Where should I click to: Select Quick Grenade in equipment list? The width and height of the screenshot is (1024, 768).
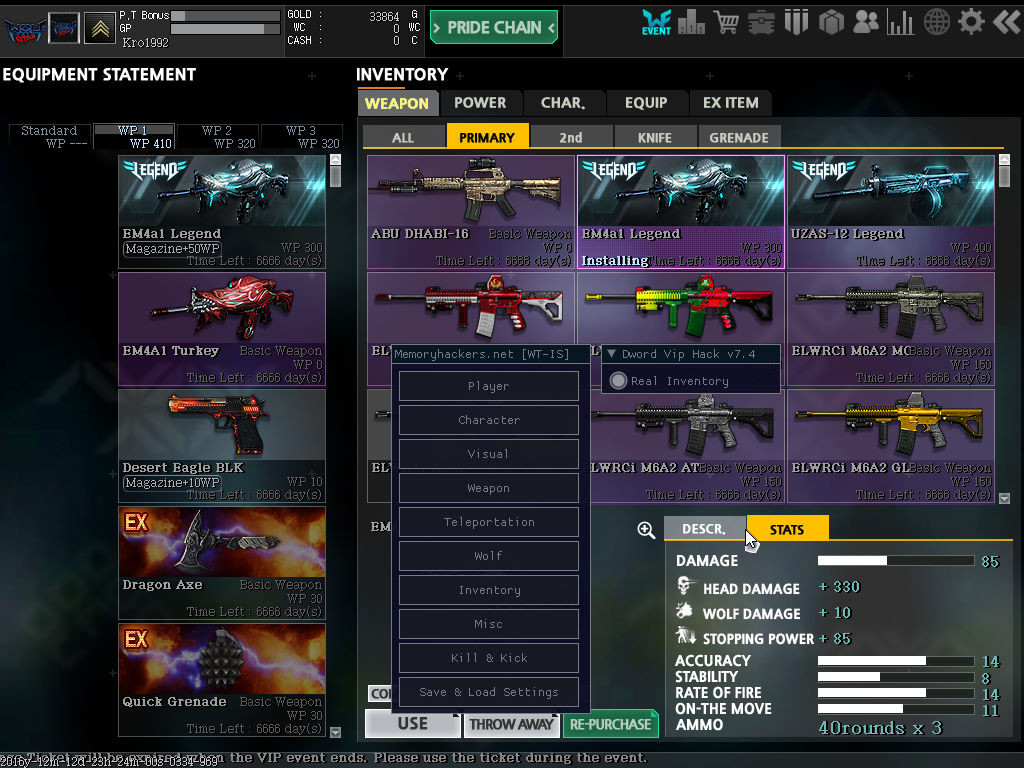click(x=222, y=680)
